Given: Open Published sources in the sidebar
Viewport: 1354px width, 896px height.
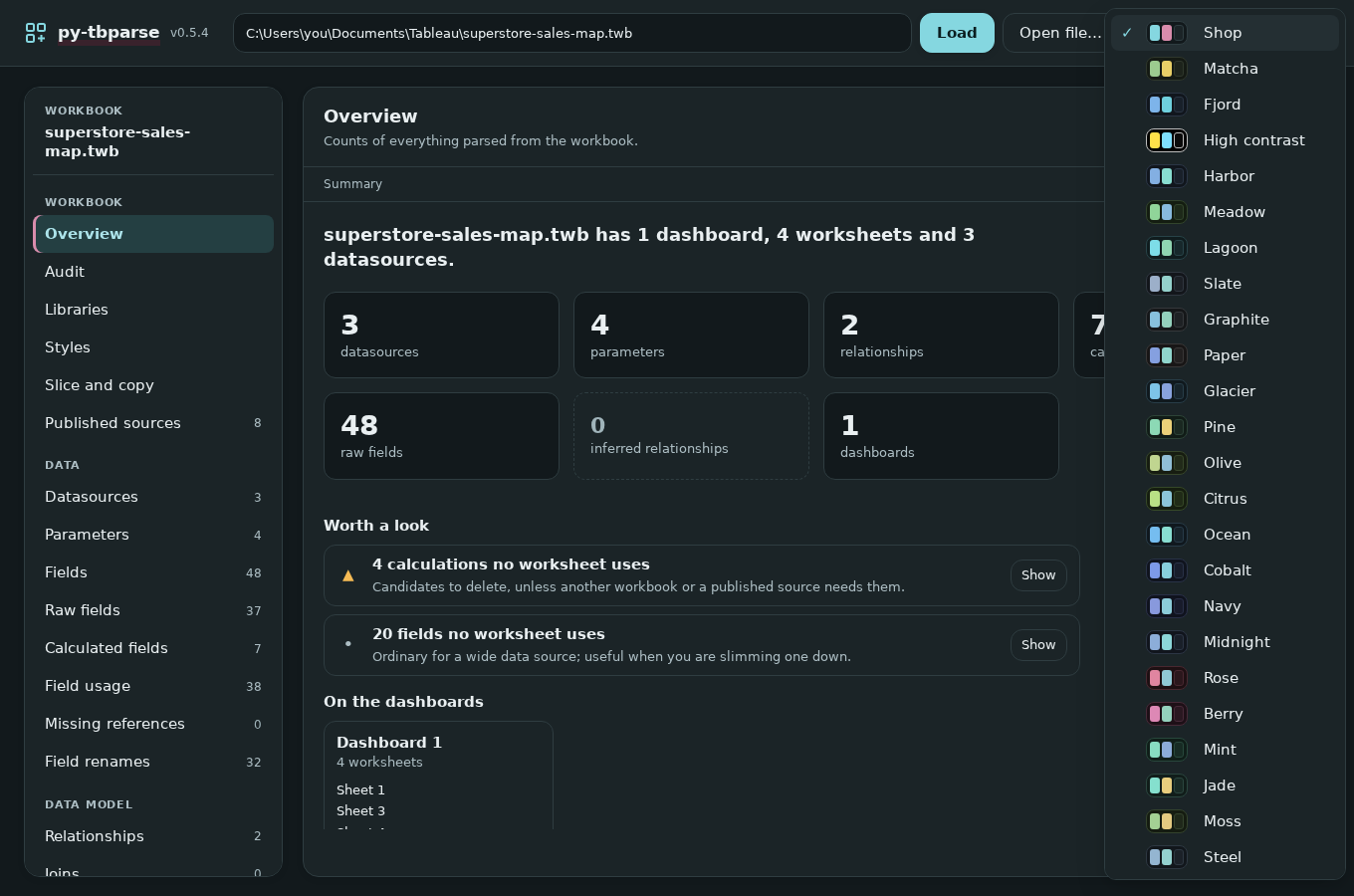Looking at the screenshot, I should pyautogui.click(x=153, y=423).
